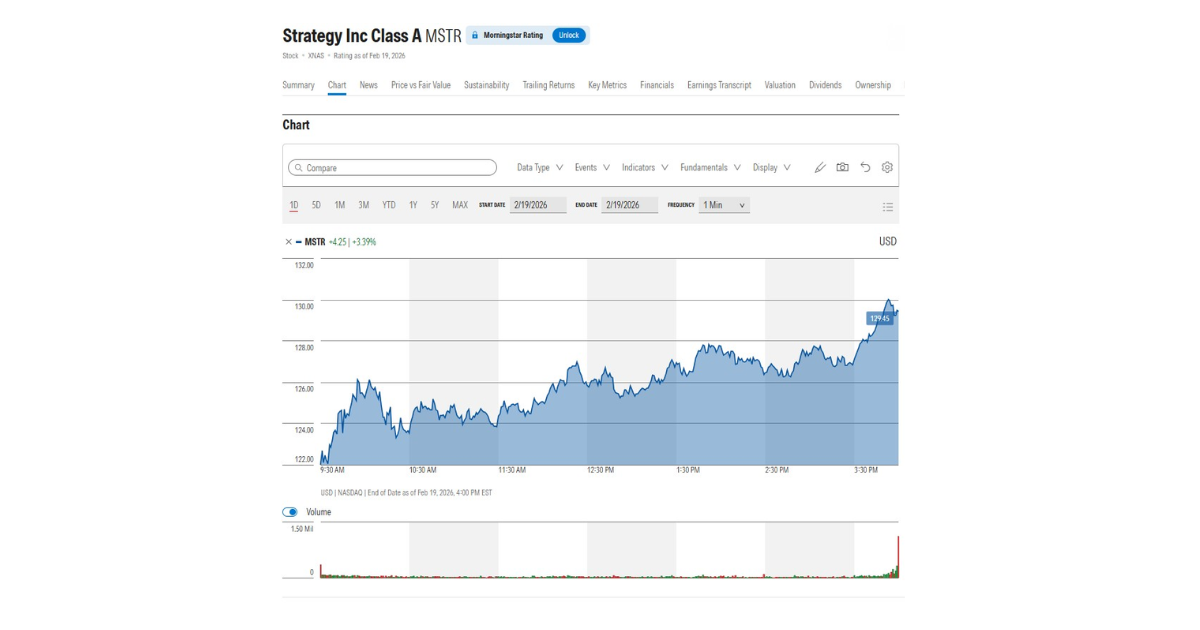The height and width of the screenshot is (630, 1200).
Task: Toggle the Volume display switch
Action: coord(291,511)
